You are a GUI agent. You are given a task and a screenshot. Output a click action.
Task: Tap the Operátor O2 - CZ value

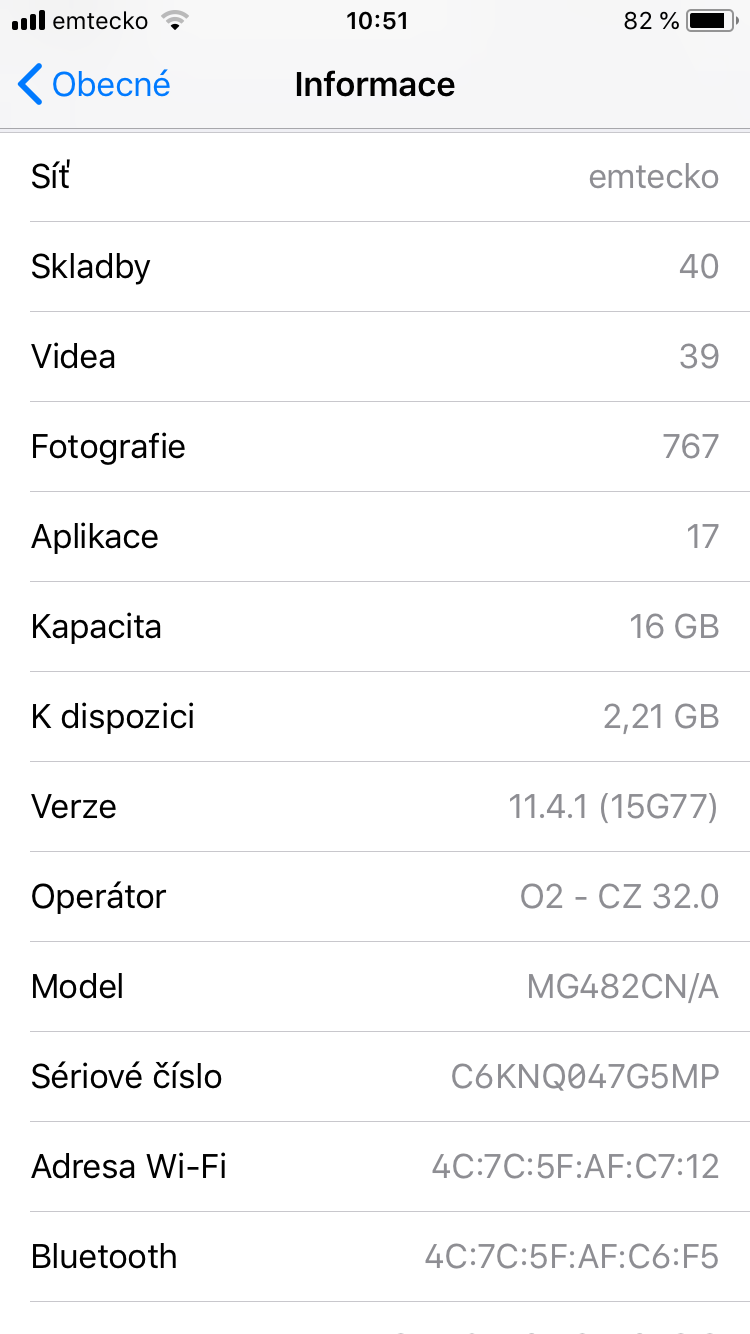click(619, 897)
